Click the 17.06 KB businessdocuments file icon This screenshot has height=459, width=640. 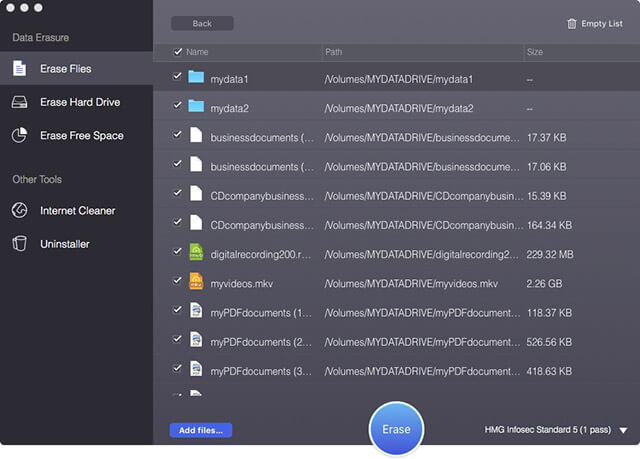196,164
